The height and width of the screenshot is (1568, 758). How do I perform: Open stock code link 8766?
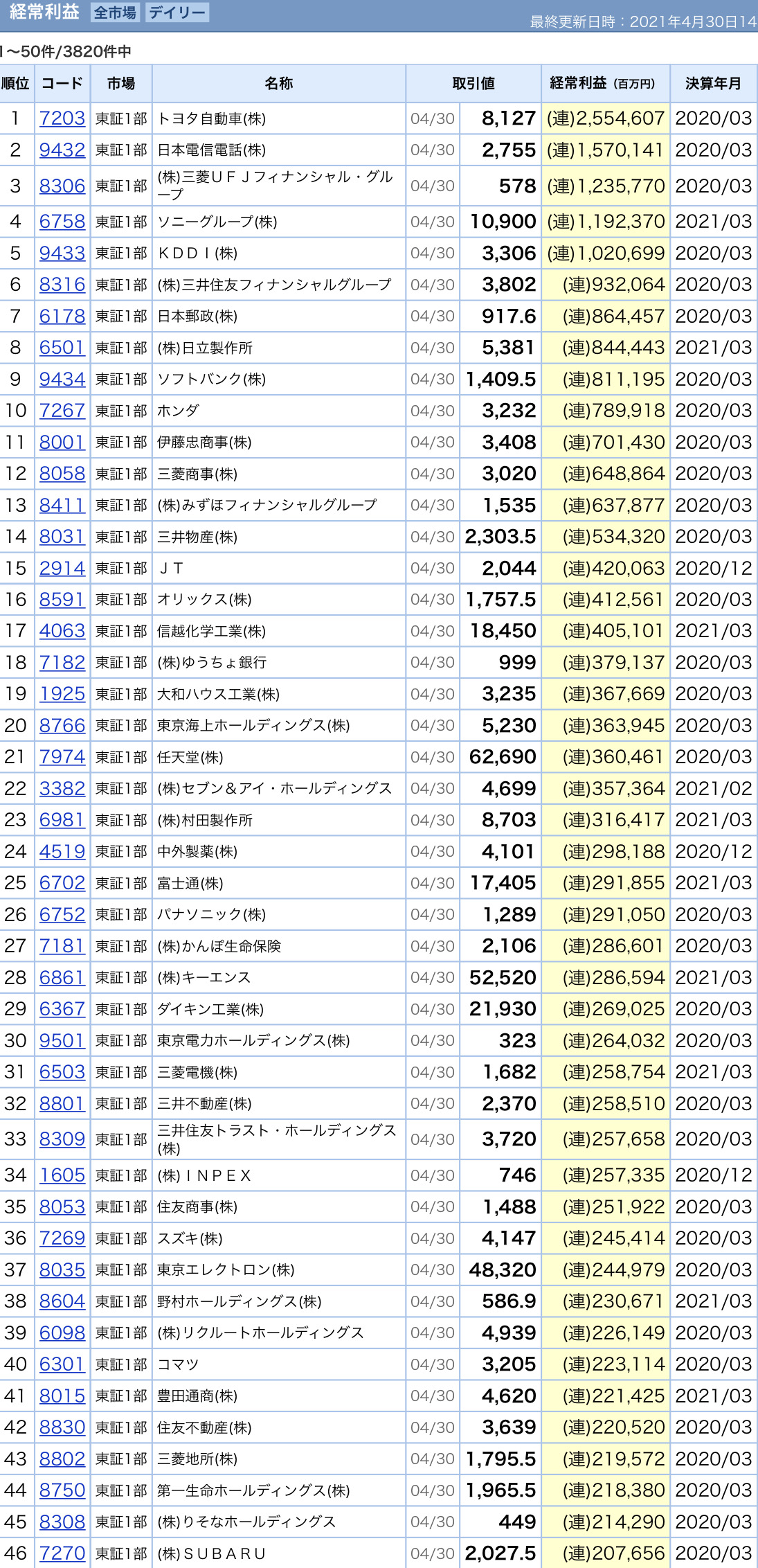pyautogui.click(x=62, y=726)
